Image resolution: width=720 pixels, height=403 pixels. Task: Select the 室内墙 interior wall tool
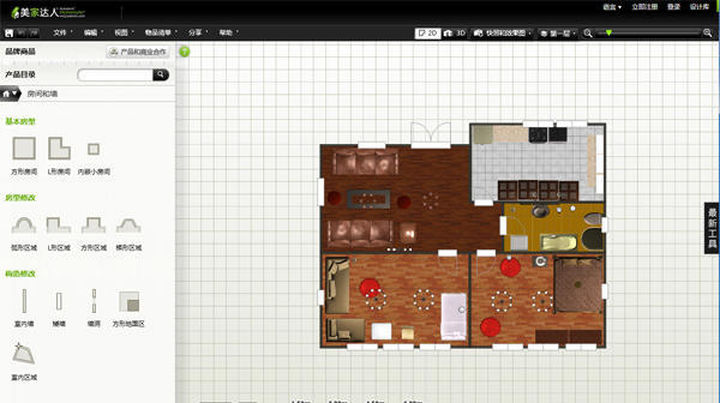pos(23,301)
